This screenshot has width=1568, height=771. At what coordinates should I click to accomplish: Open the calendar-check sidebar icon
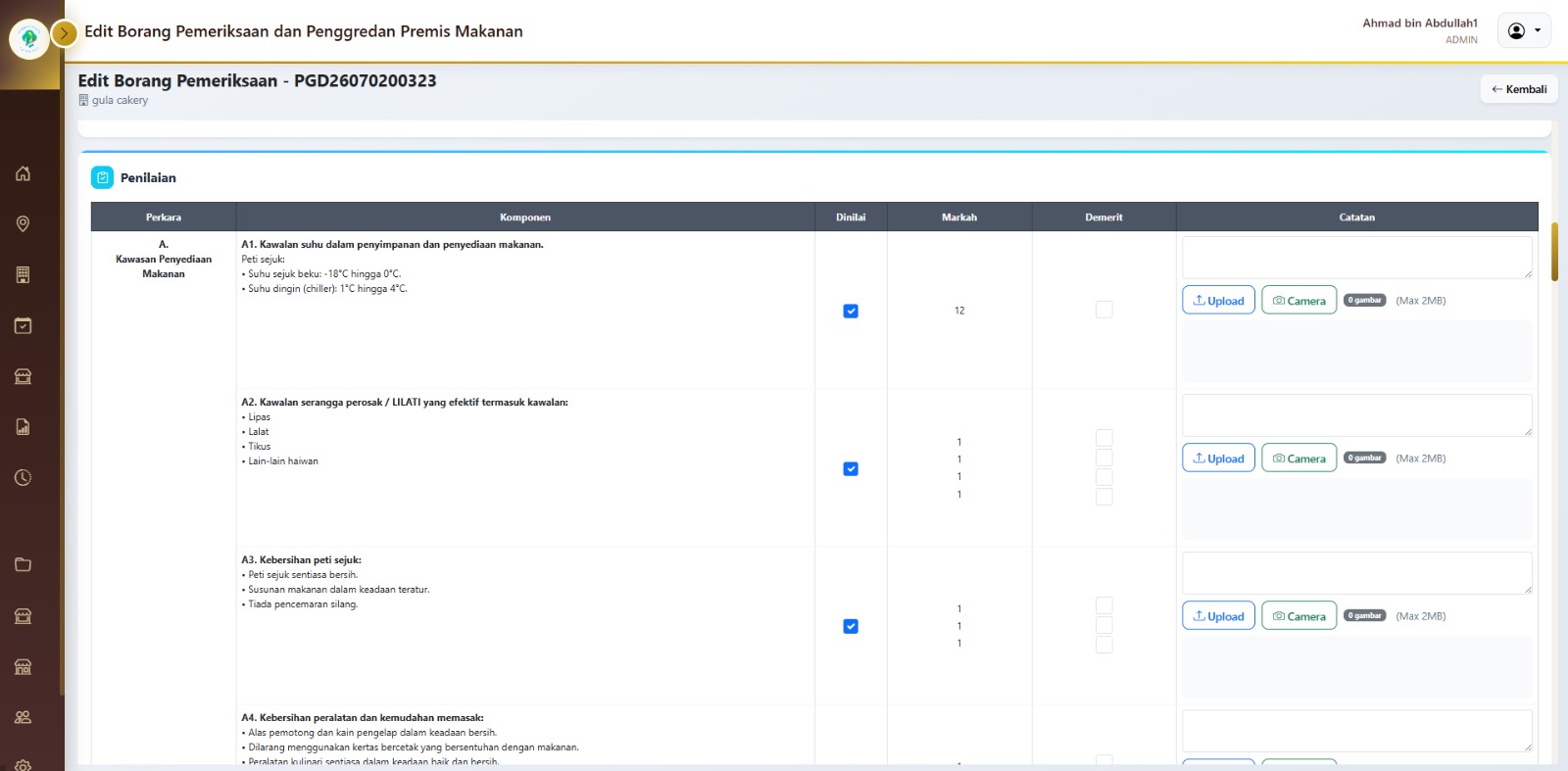pos(23,325)
